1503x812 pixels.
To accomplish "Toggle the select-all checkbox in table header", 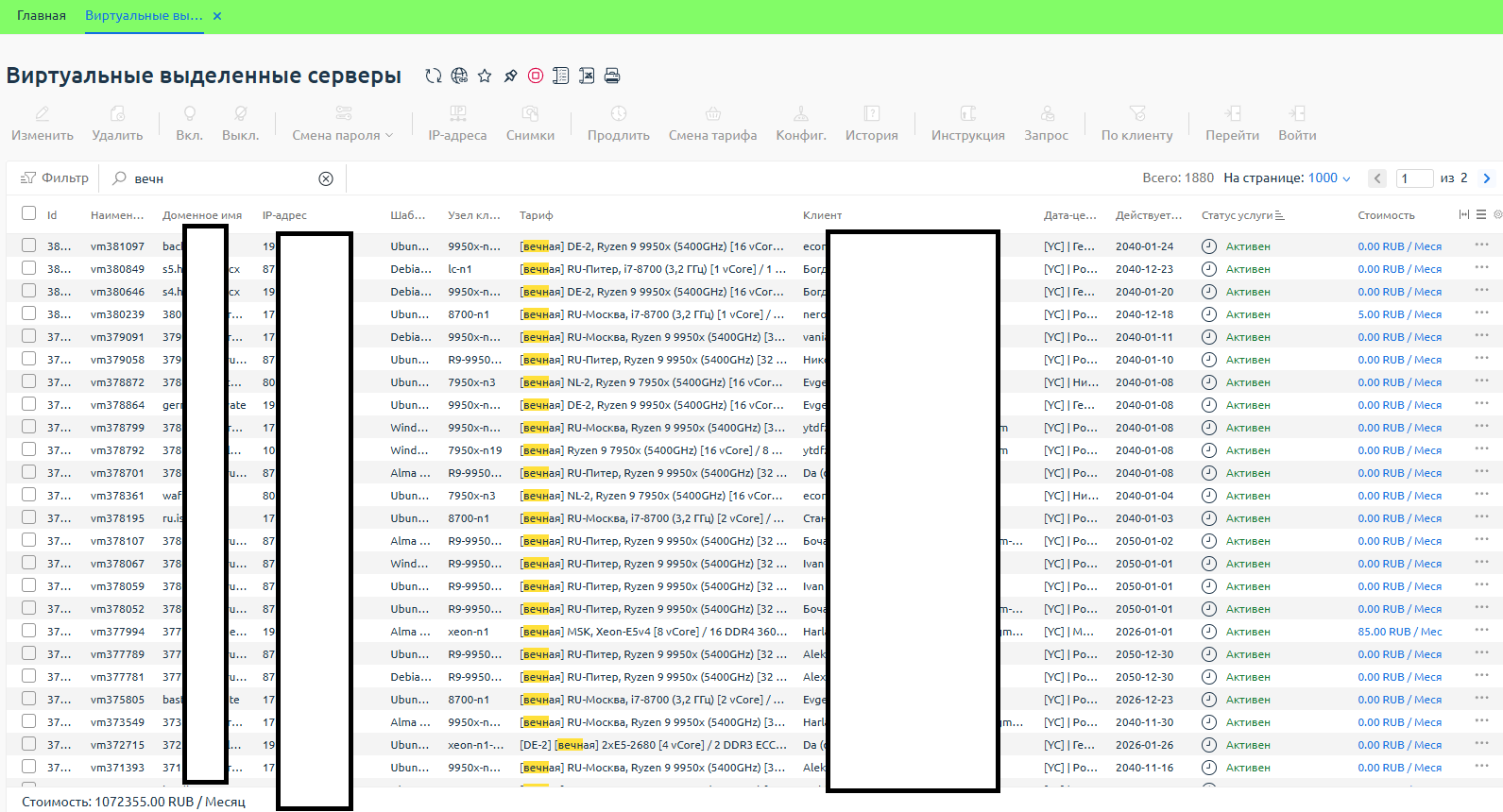I will 28,213.
